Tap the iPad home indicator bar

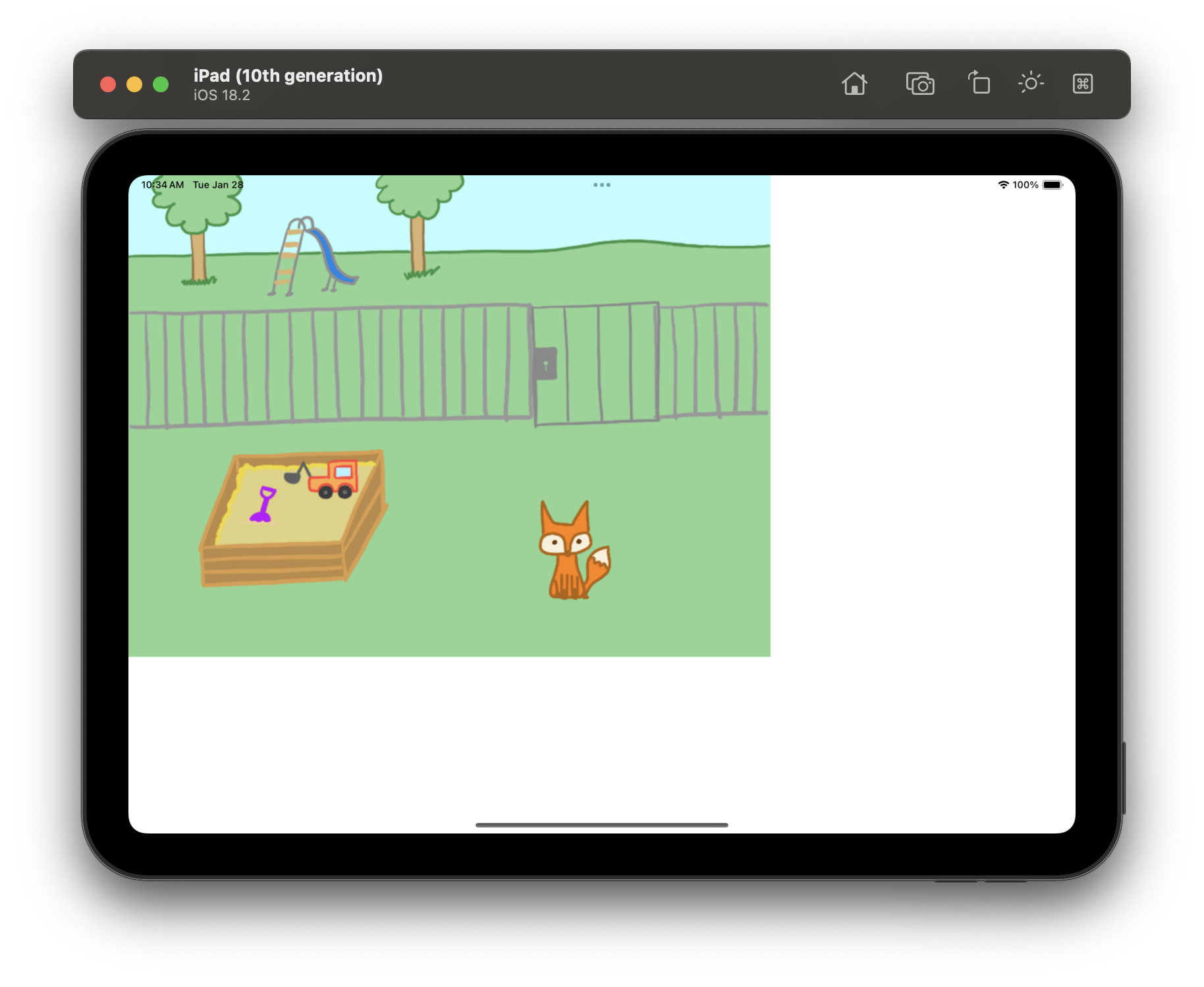click(x=601, y=825)
